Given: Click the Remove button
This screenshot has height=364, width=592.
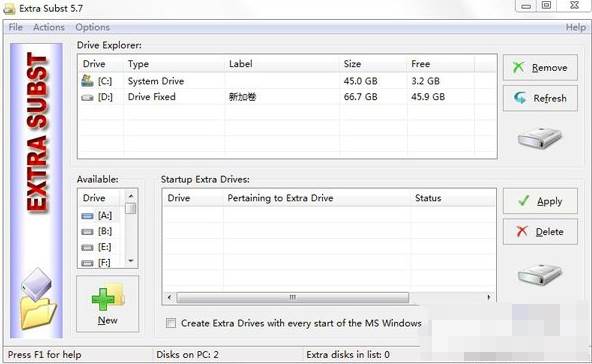Looking at the screenshot, I should [x=540, y=68].
